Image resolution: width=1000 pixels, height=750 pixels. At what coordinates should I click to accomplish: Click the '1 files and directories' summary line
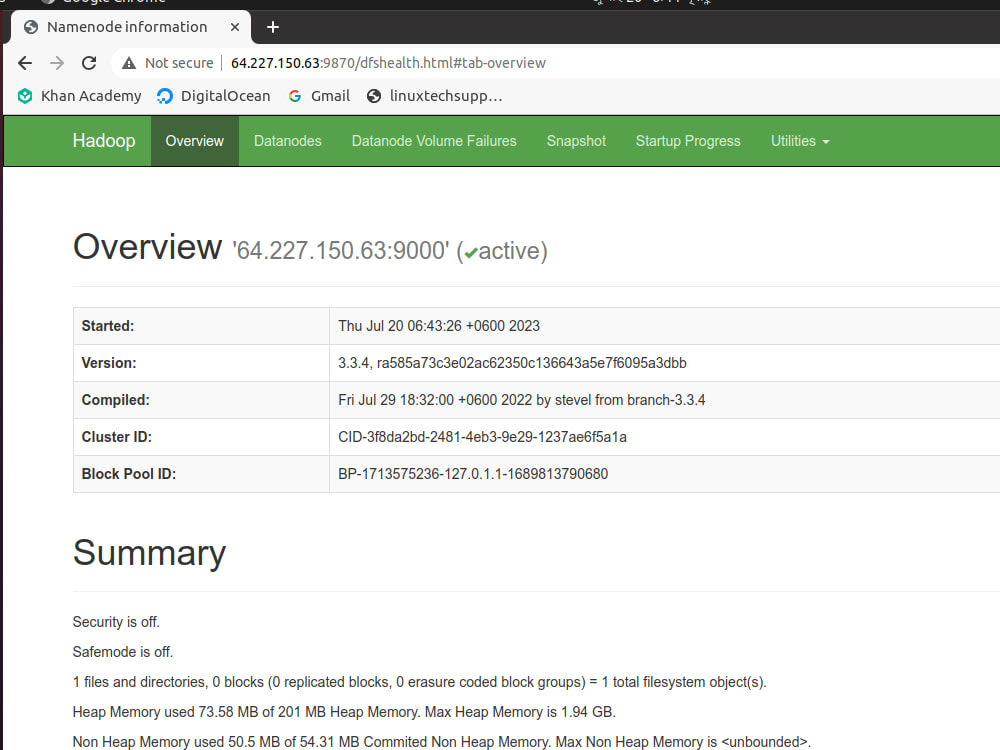[420, 682]
